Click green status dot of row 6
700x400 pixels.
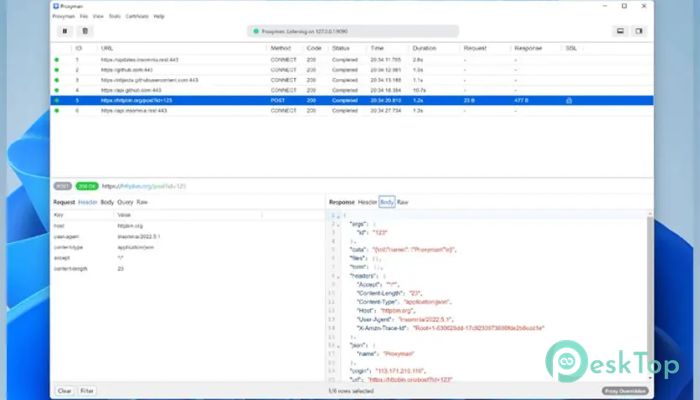(57, 111)
